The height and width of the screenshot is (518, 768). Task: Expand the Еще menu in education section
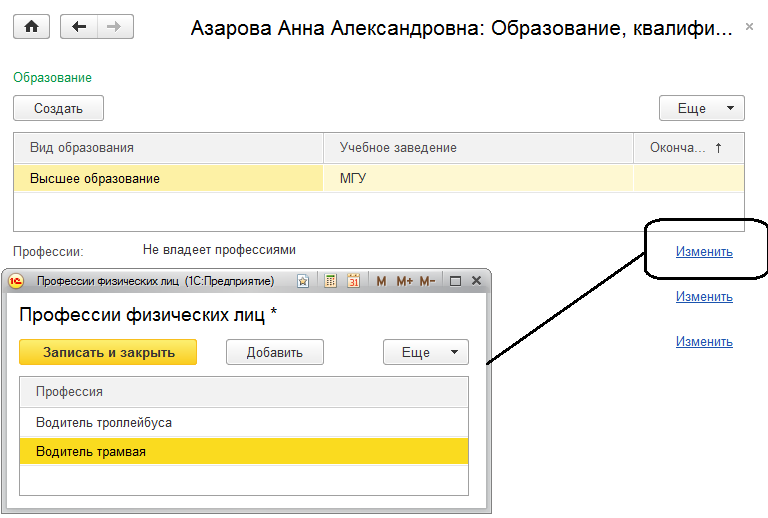pos(702,108)
